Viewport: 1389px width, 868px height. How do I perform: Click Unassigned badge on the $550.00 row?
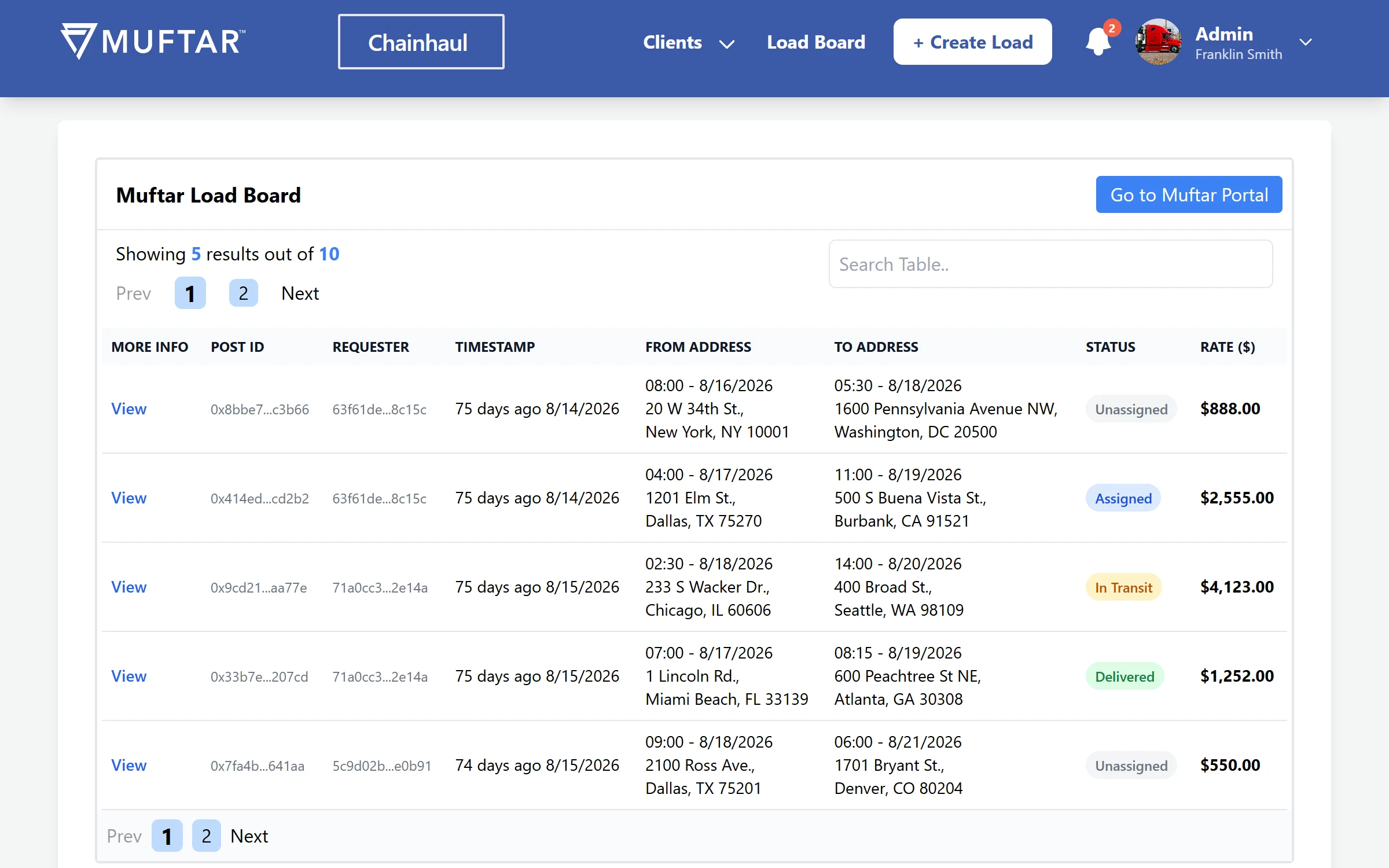pyautogui.click(x=1131, y=766)
